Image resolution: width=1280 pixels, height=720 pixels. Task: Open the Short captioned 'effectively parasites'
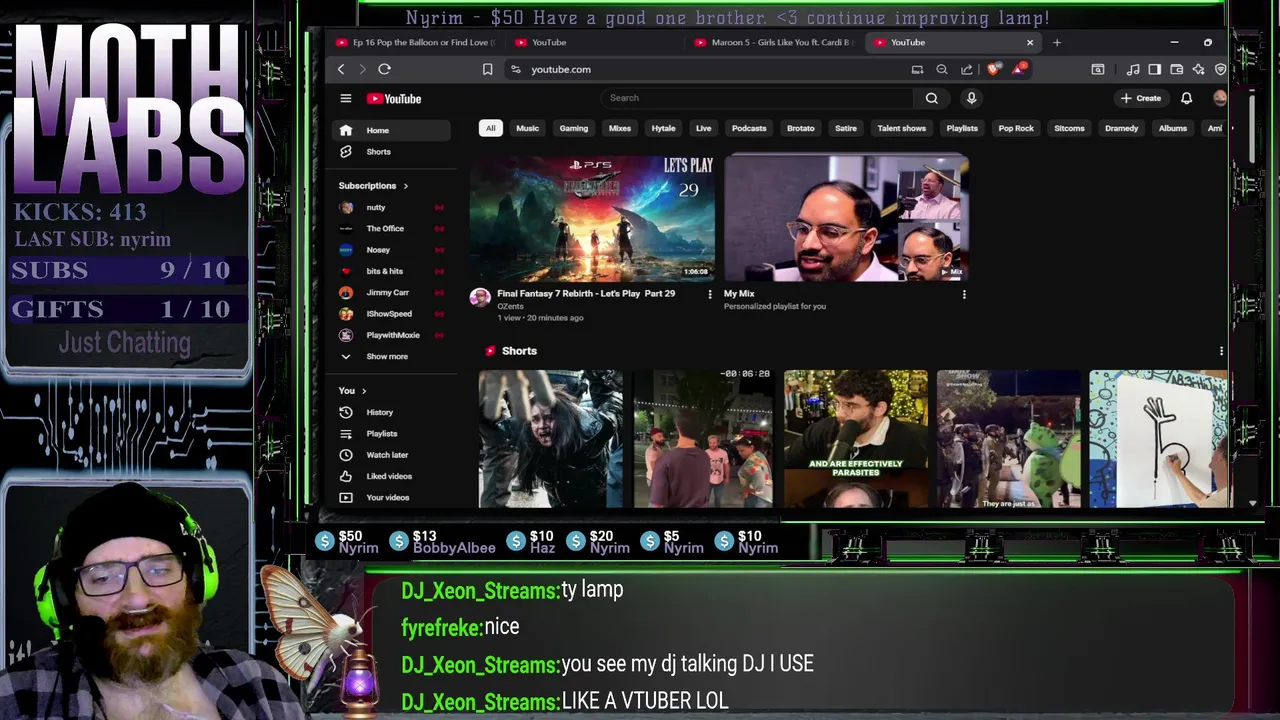click(x=856, y=439)
